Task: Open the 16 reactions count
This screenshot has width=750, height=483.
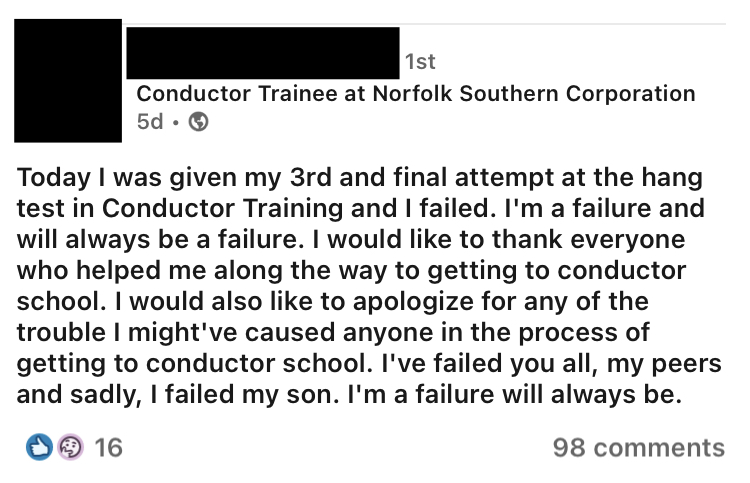Action: (109, 448)
